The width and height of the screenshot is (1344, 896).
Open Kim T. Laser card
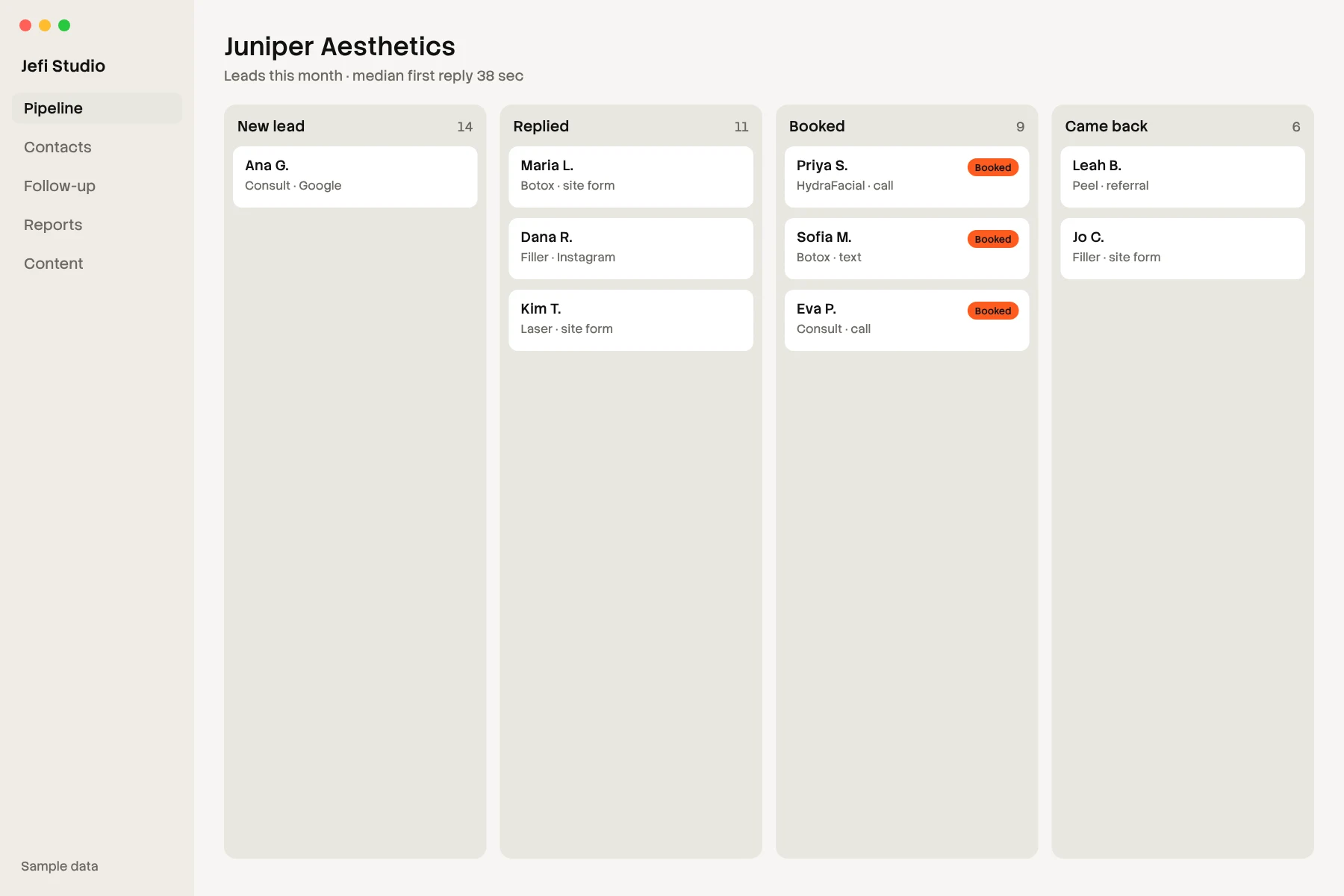(631, 320)
